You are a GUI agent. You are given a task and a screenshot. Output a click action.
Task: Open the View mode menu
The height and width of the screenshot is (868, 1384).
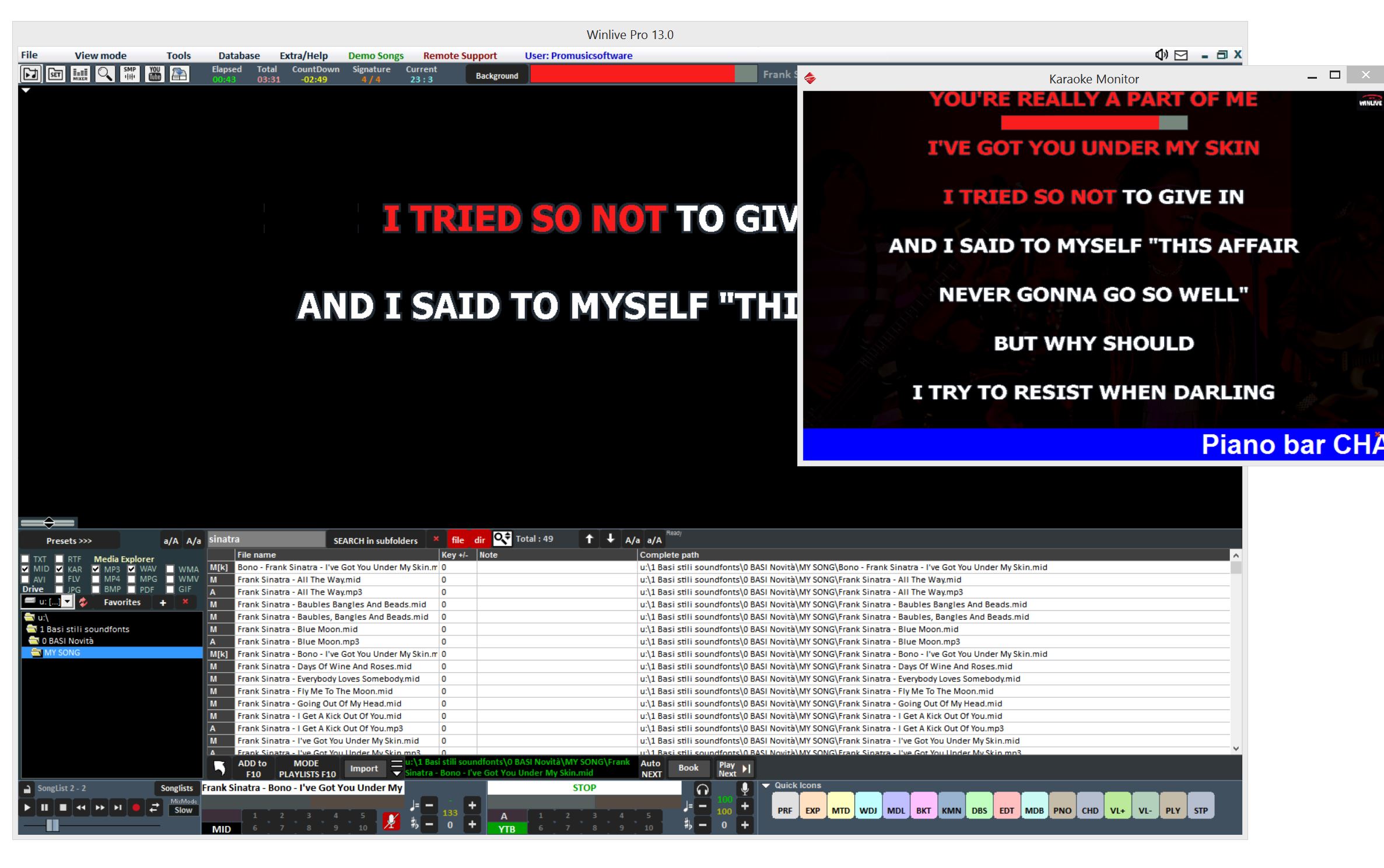100,55
